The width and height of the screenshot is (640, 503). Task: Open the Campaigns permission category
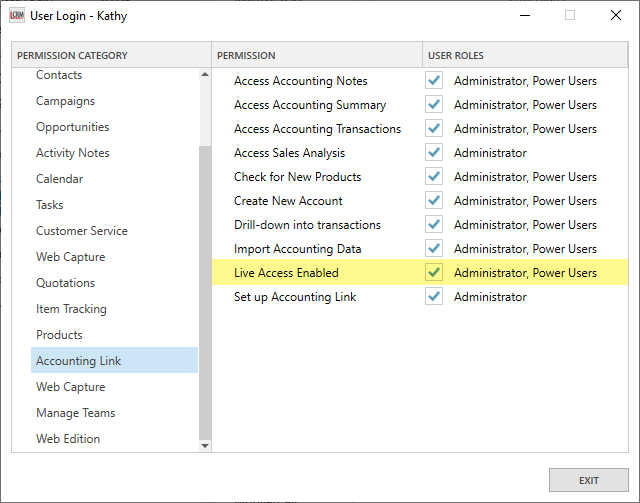[65, 101]
